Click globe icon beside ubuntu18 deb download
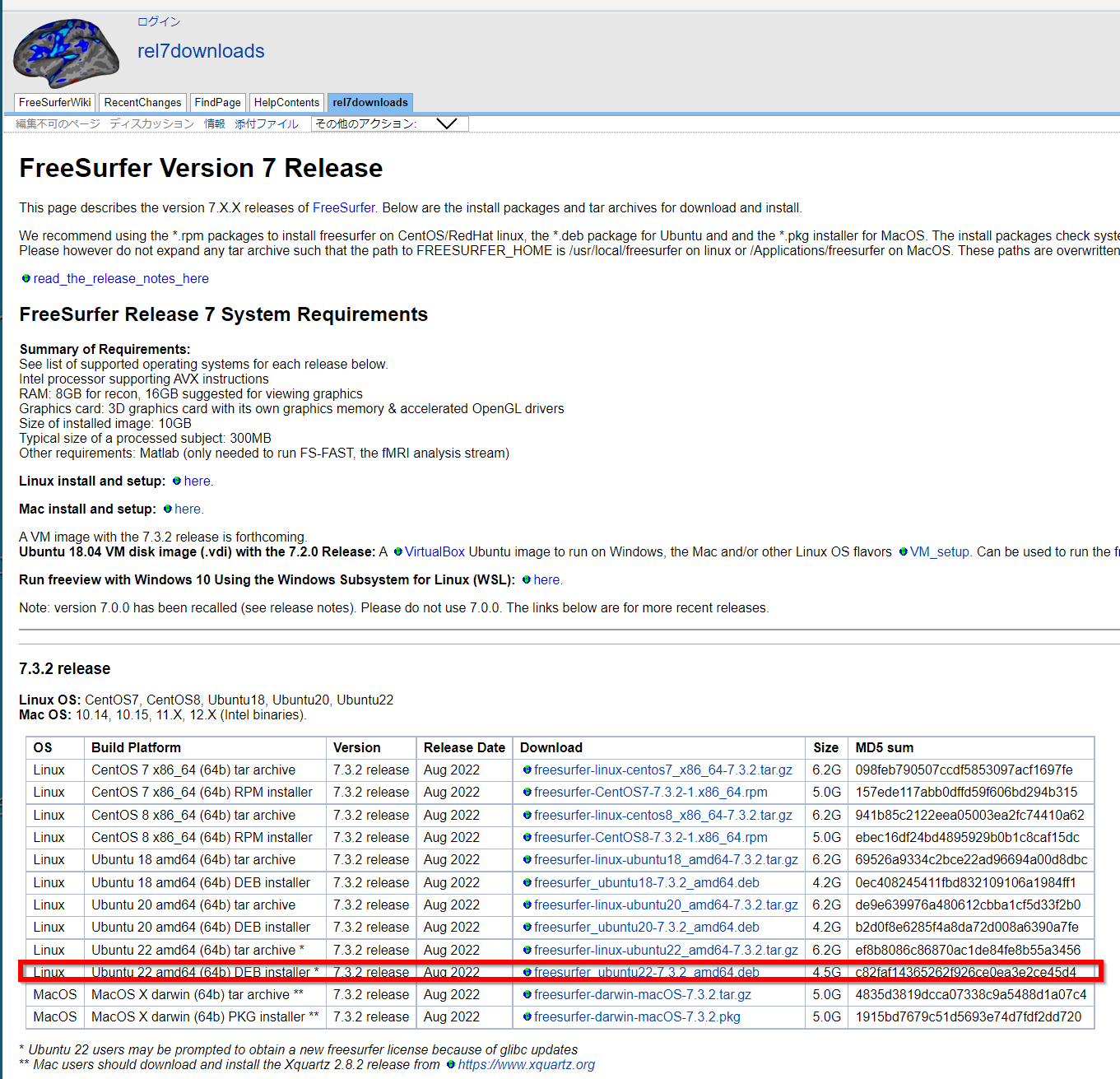 point(527,882)
